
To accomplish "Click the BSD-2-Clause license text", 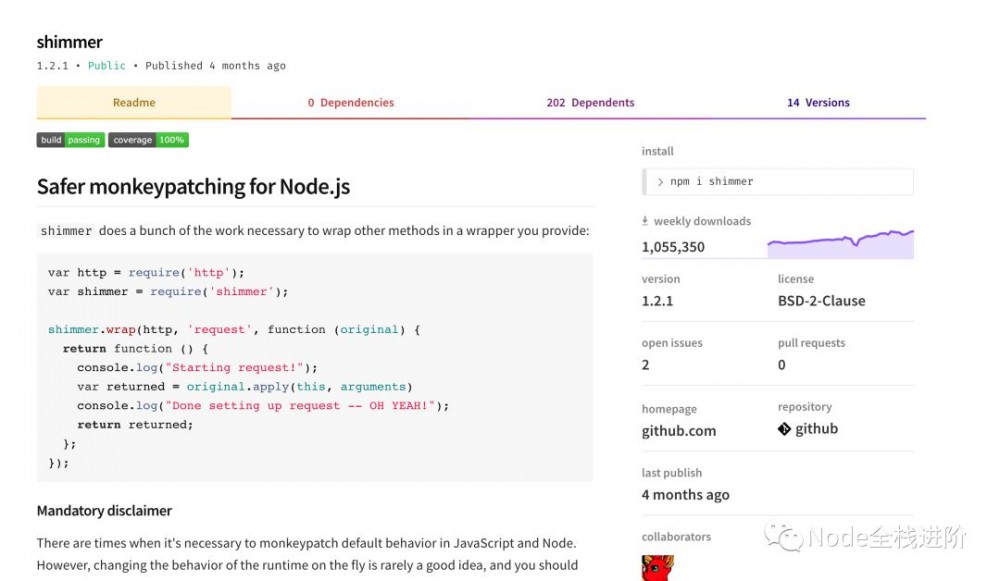I will (x=820, y=300).
